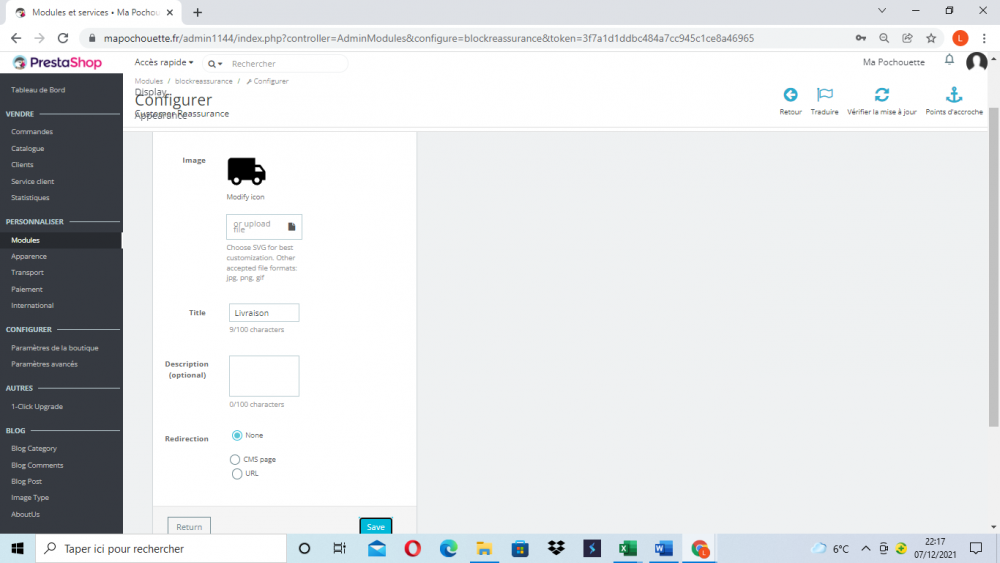Click the notifications bell icon
1000x563 pixels.
pyautogui.click(x=949, y=60)
